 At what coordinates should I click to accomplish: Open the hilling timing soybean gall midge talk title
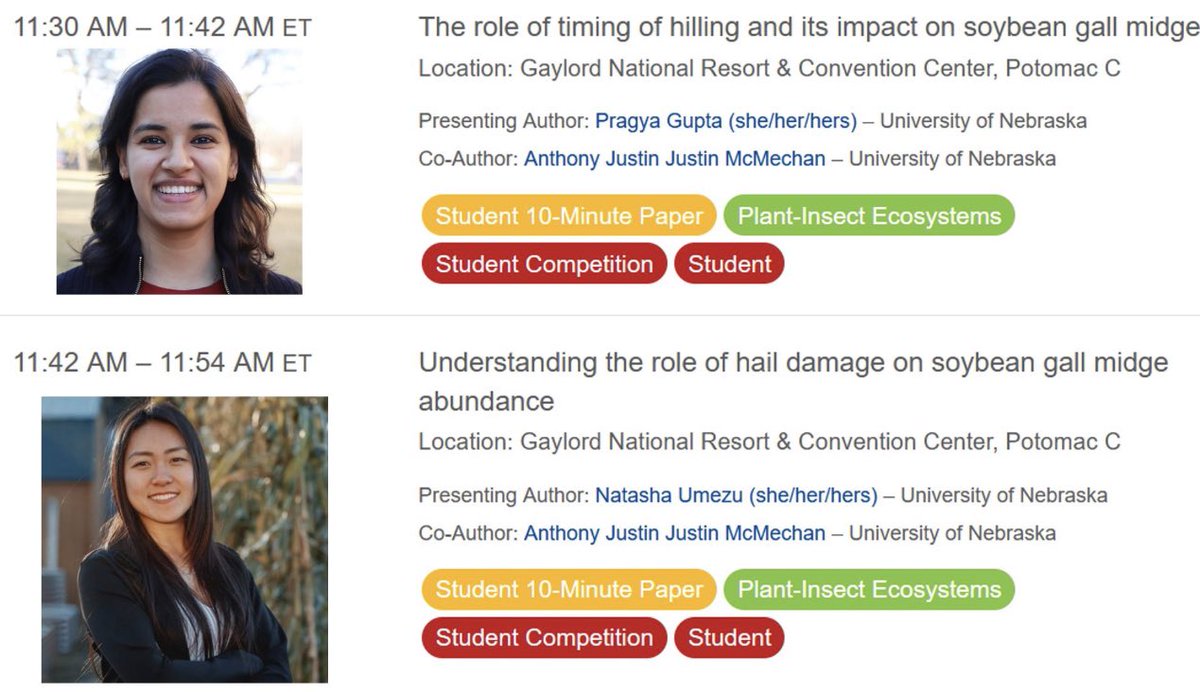tap(808, 28)
